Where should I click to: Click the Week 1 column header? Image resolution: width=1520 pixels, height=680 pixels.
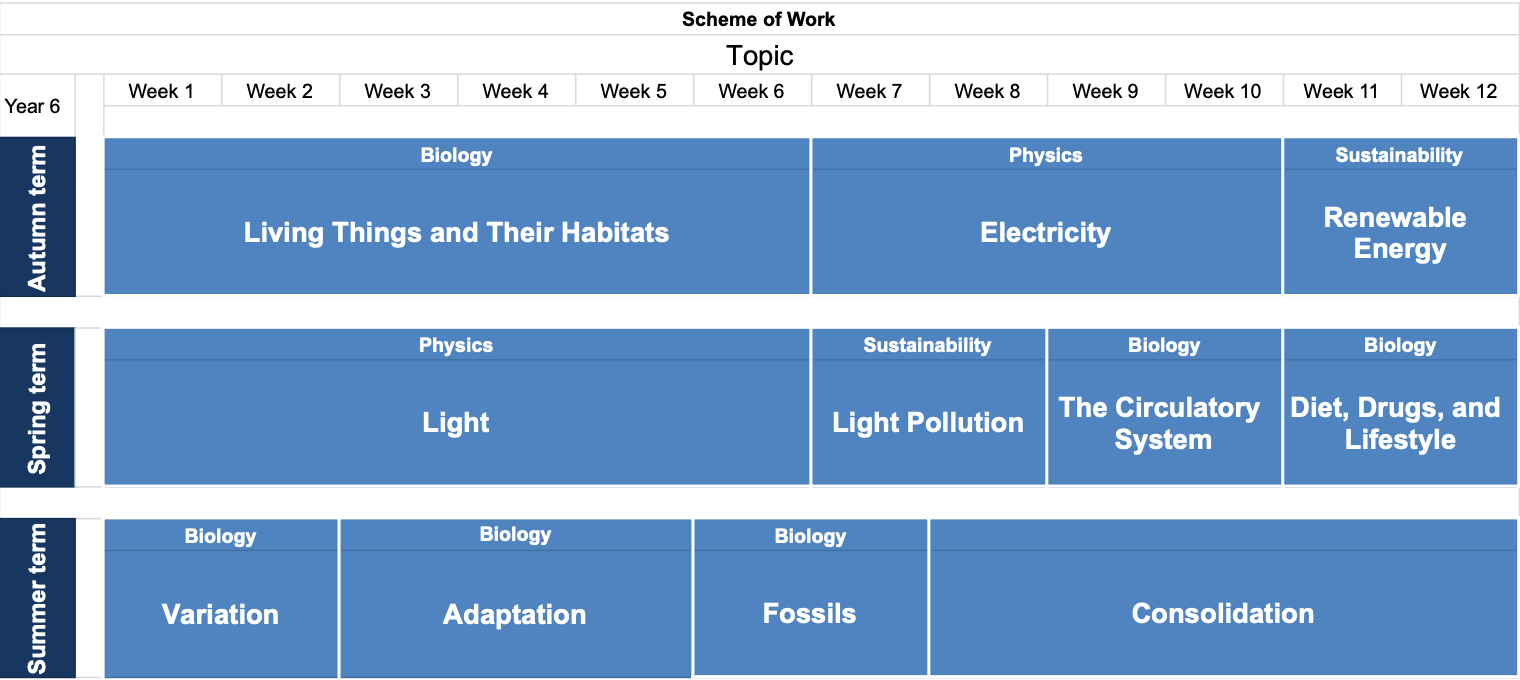click(x=161, y=91)
